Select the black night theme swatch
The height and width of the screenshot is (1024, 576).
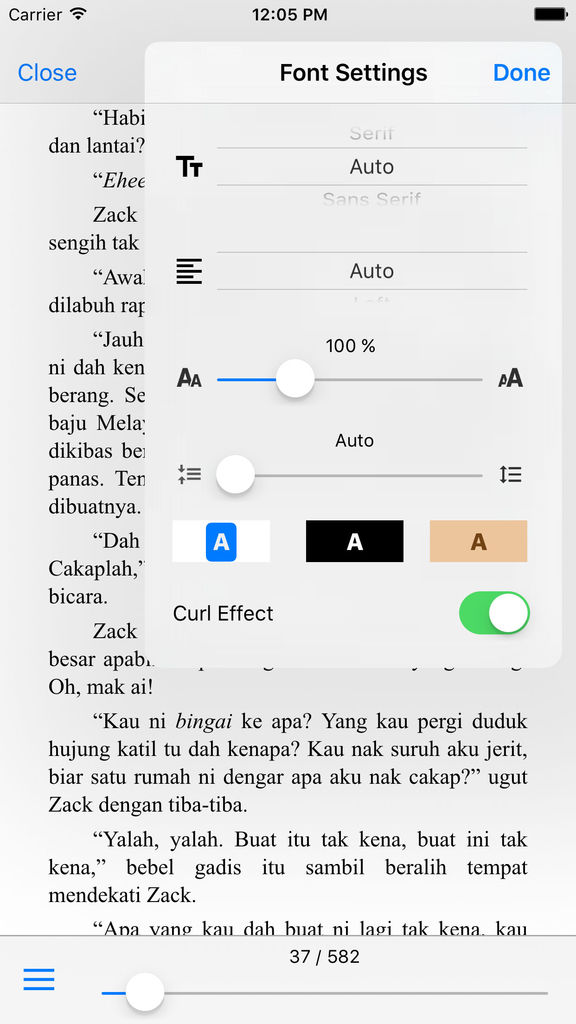pyautogui.click(x=355, y=541)
